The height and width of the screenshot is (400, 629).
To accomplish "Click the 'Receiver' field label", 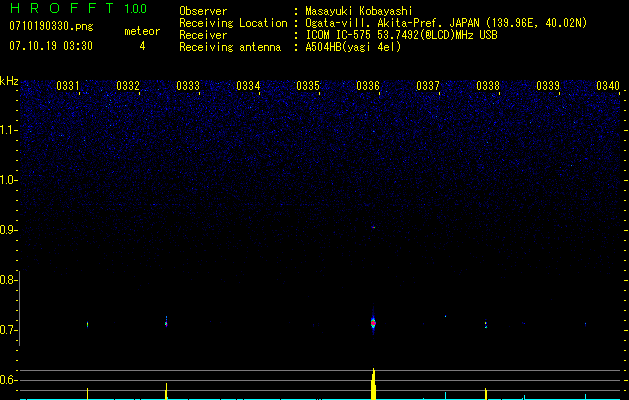I will [x=203, y=35].
